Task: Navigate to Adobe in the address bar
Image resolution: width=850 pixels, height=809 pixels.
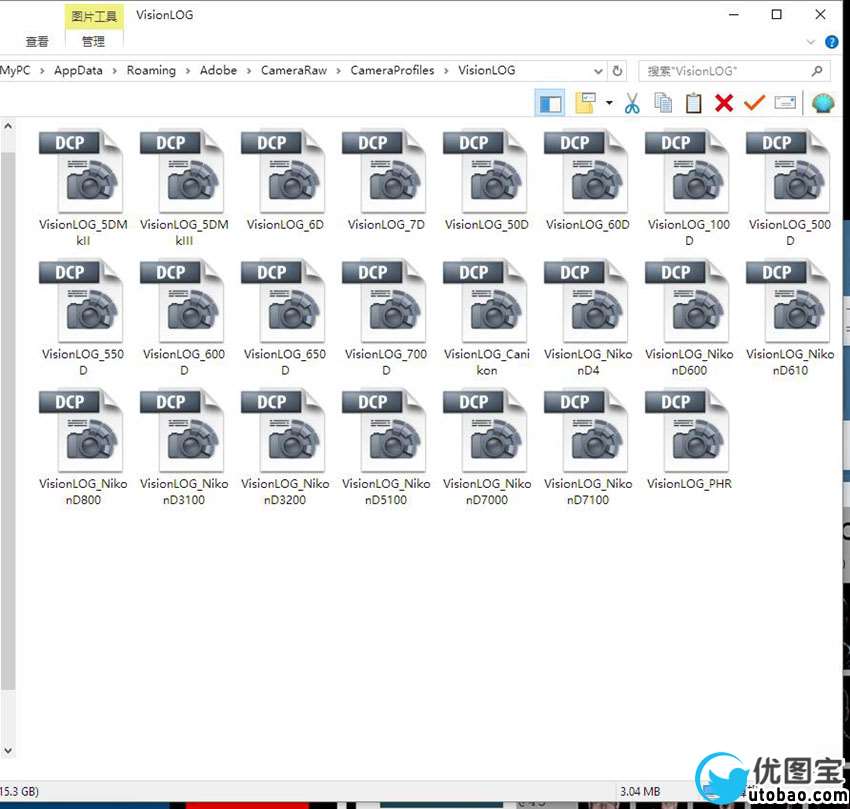Action: pos(218,70)
